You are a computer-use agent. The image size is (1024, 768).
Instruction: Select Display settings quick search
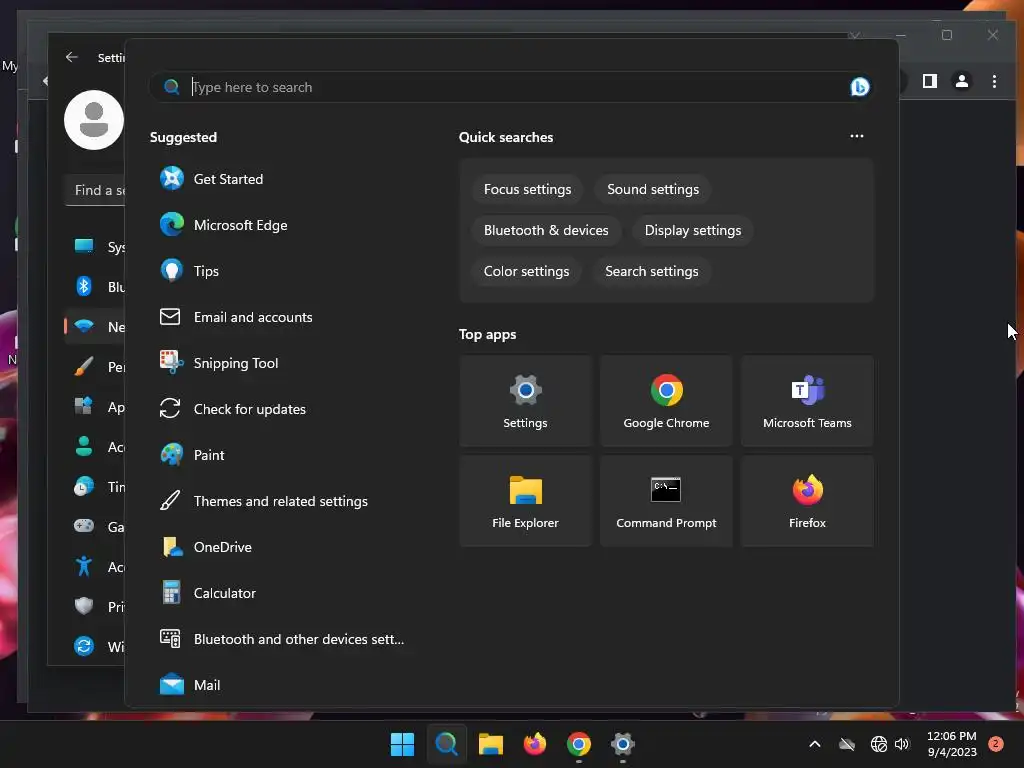point(693,231)
